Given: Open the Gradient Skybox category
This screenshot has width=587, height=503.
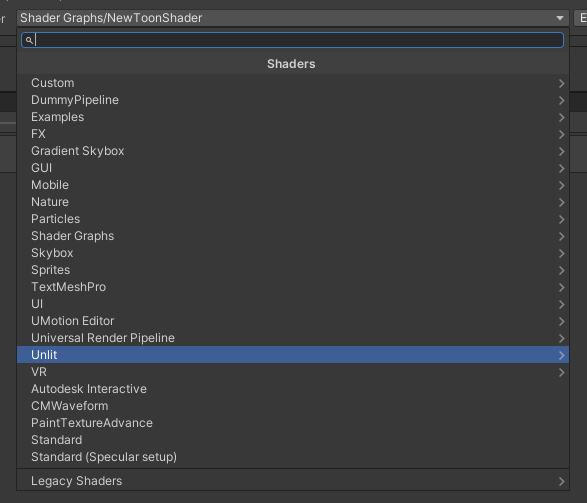Looking at the screenshot, I should click(x=293, y=151).
